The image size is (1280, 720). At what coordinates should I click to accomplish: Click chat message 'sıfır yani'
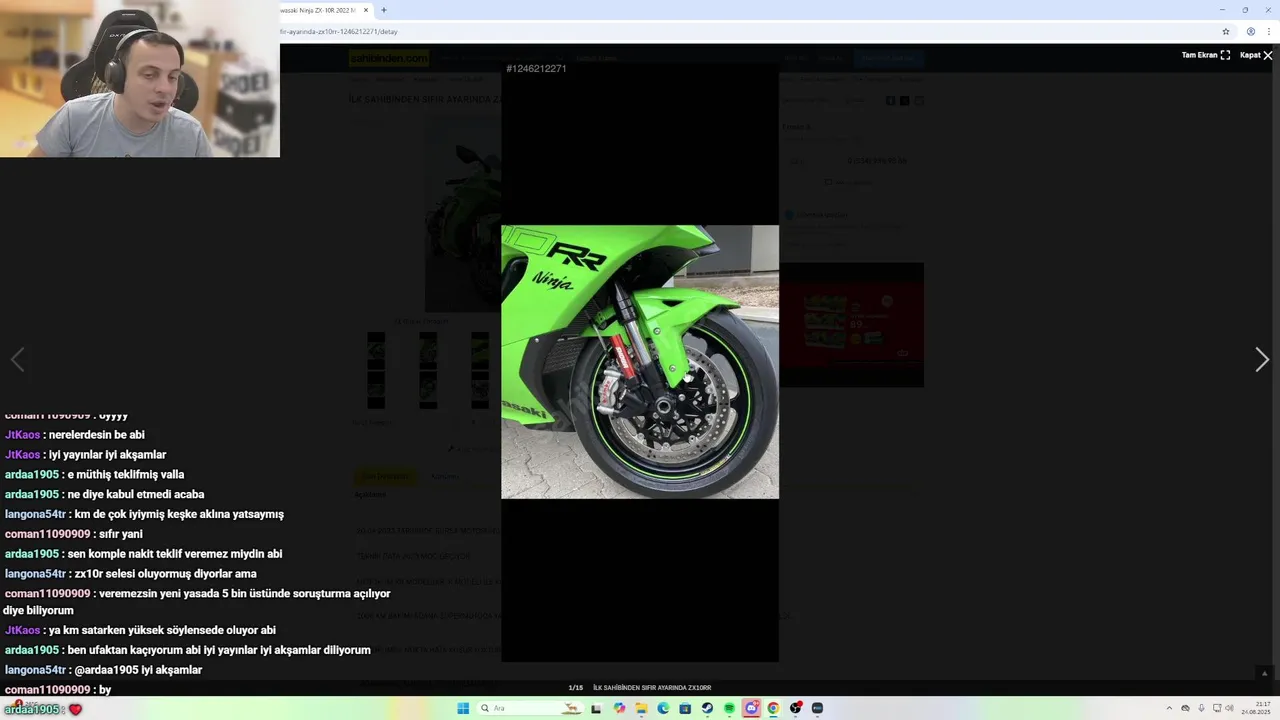(121, 534)
